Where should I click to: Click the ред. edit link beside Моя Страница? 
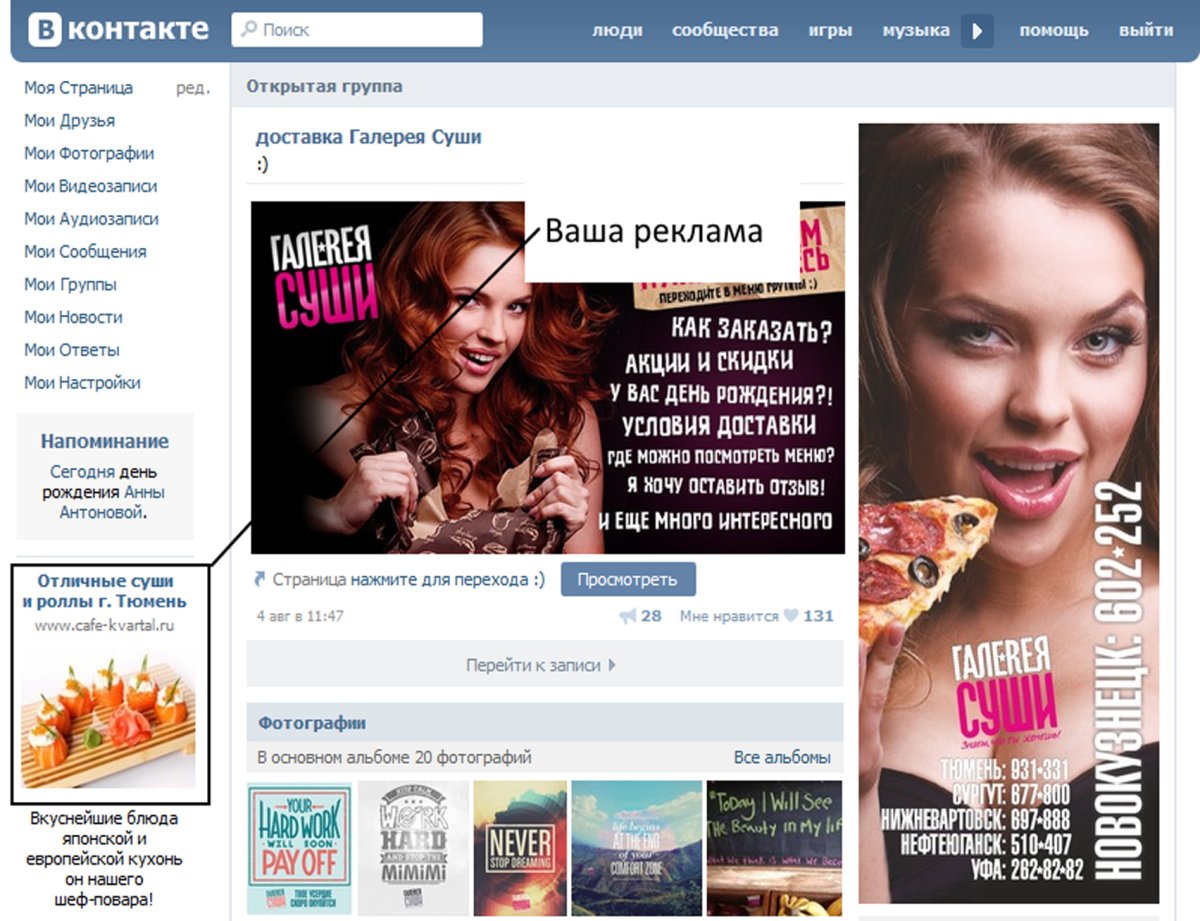[x=193, y=88]
